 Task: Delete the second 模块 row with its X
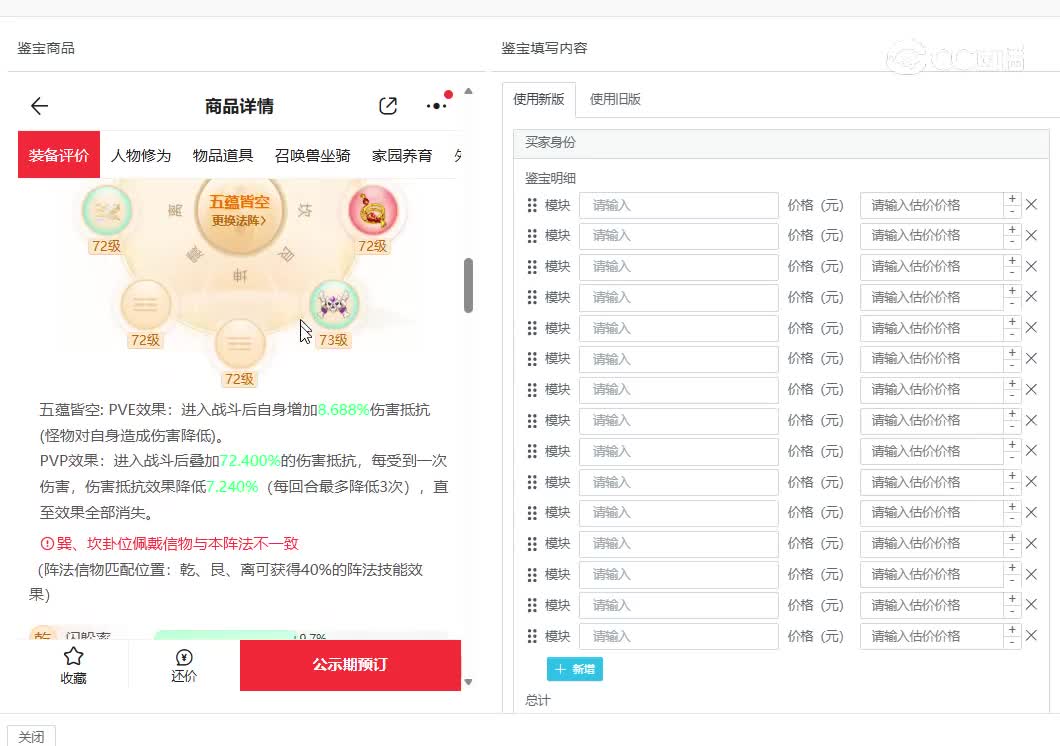pos(1031,236)
